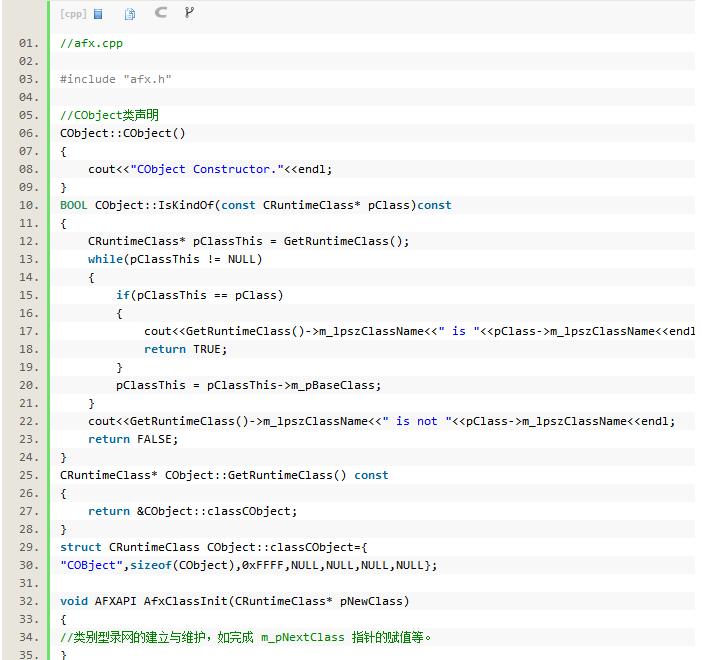This screenshot has height=660, width=702.
Task: Click pClassThis = GetRuntimeClass(); on line 12
Action: 301,241
